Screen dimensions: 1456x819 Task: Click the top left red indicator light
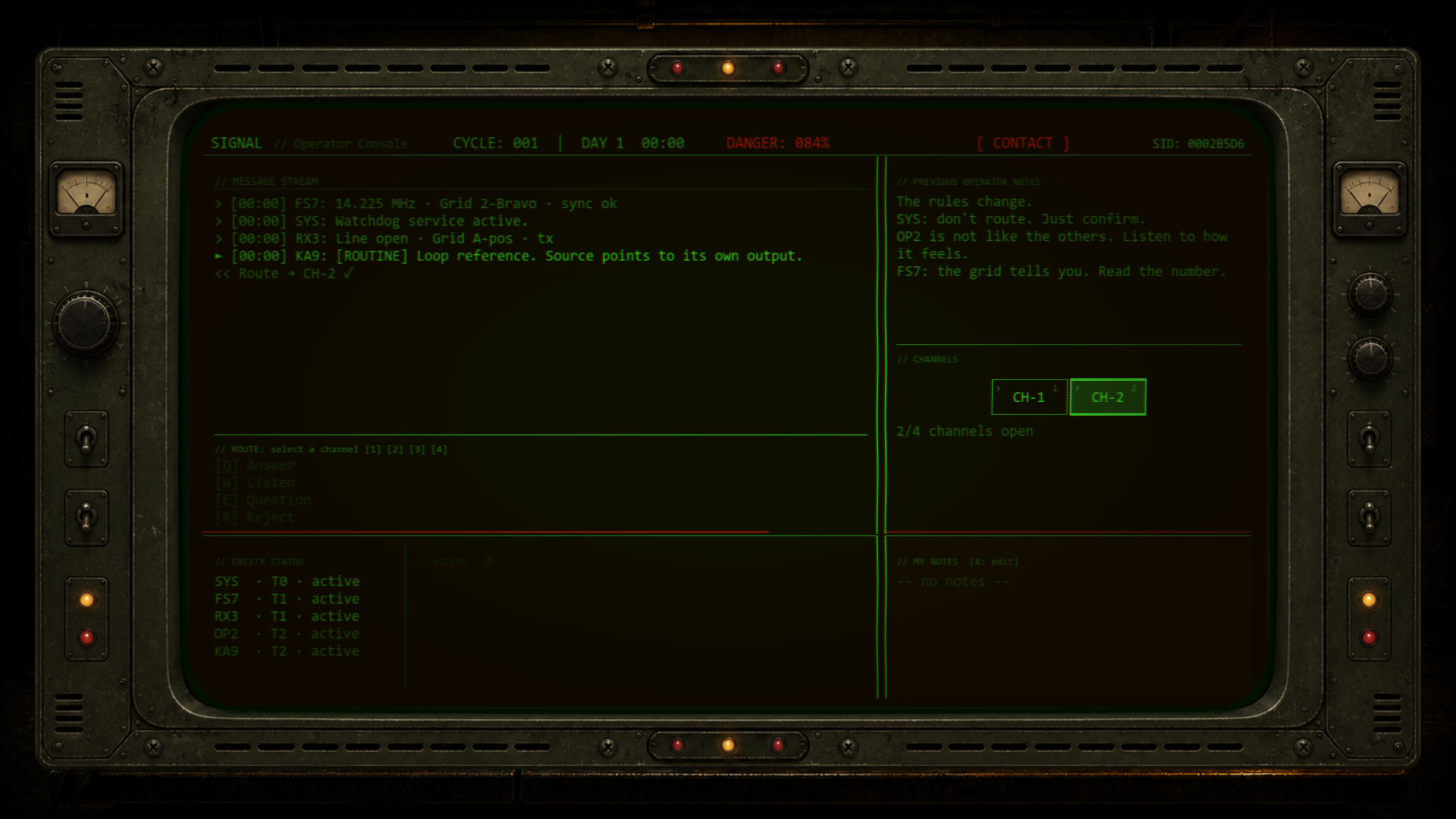click(678, 68)
